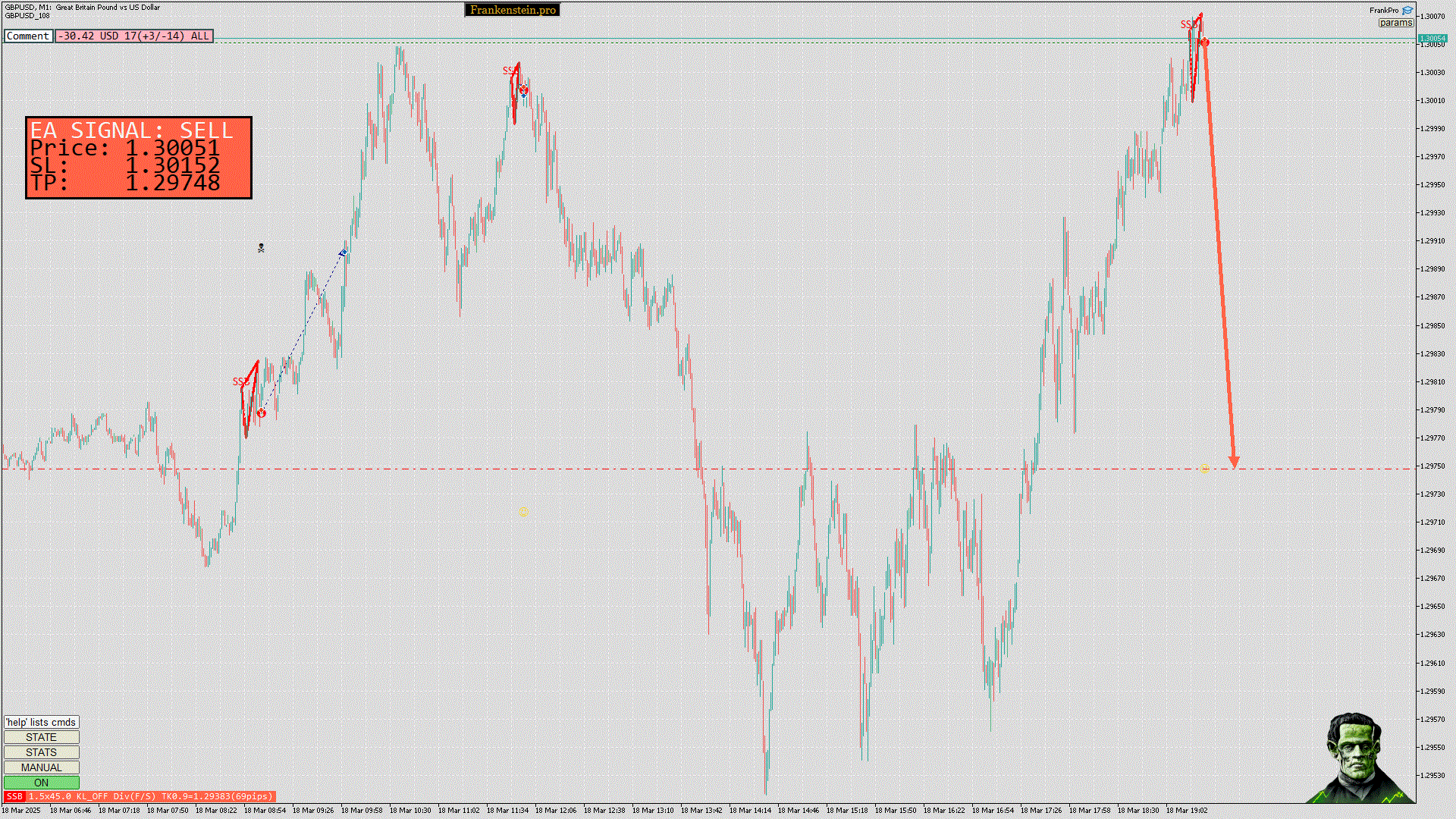This screenshot has width=1456, height=819.
Task: Toggle MANUAL trading mode
Action: (x=42, y=767)
